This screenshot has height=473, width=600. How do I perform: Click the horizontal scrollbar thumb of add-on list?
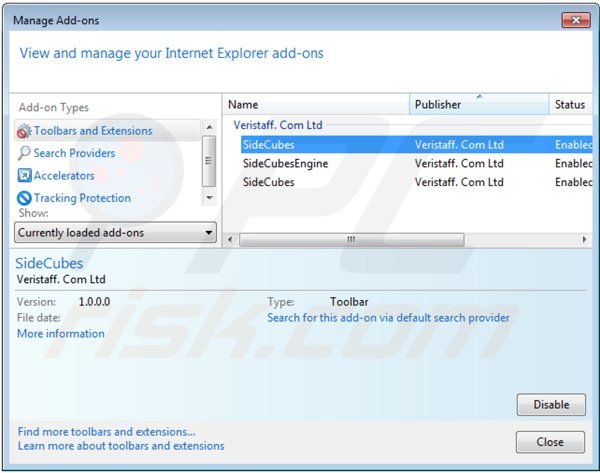pos(351,240)
